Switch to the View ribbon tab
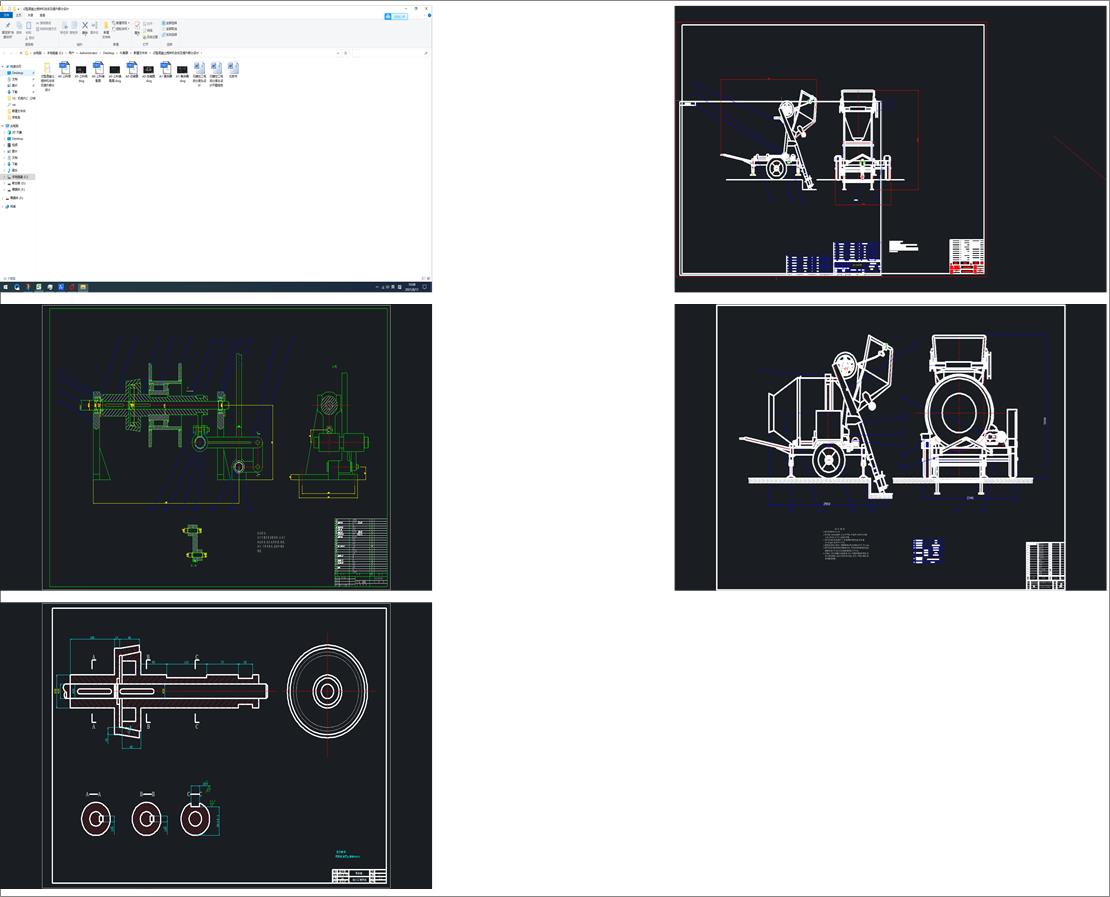 click(42, 15)
